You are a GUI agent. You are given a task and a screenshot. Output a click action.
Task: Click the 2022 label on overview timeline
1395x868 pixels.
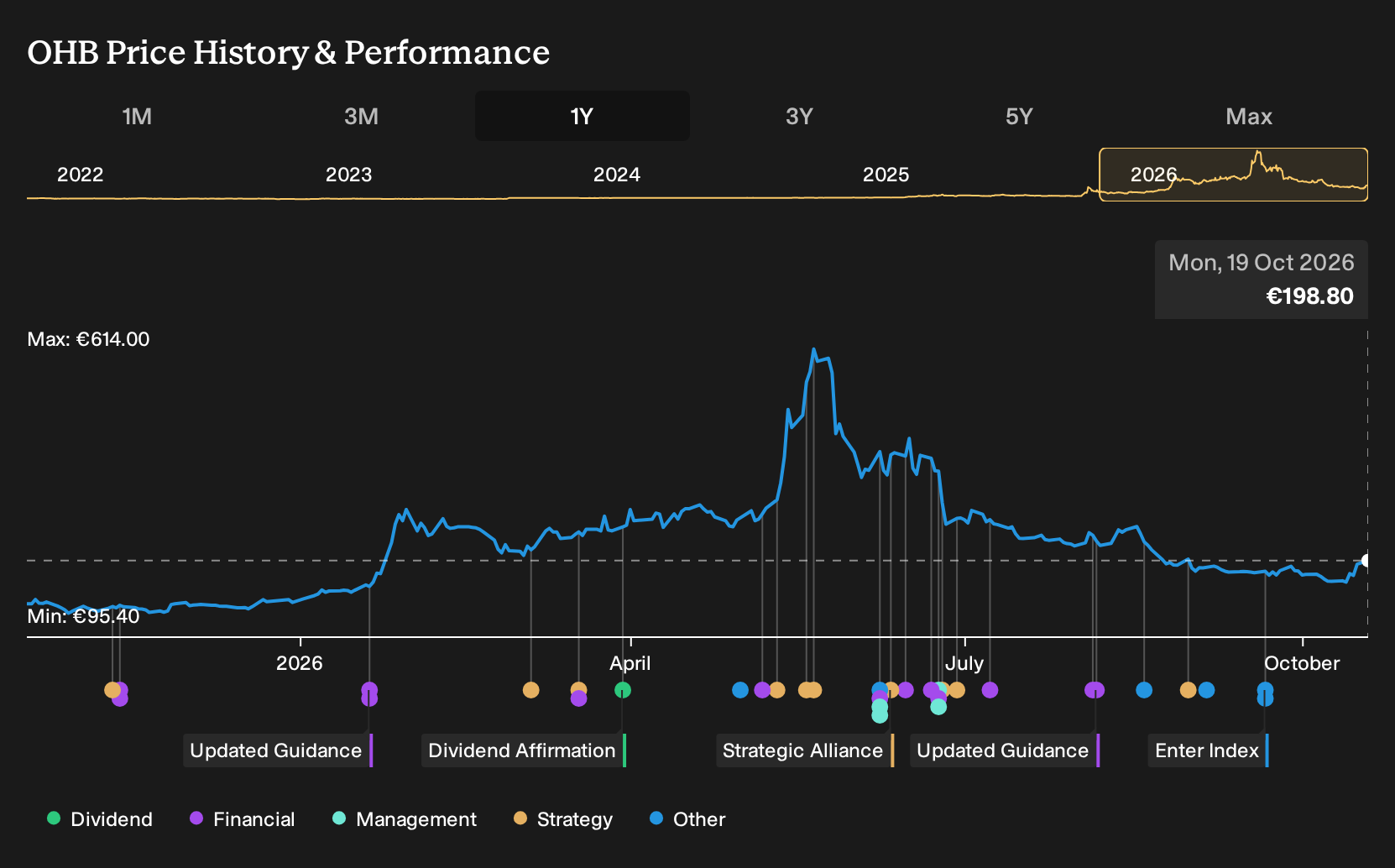81,175
